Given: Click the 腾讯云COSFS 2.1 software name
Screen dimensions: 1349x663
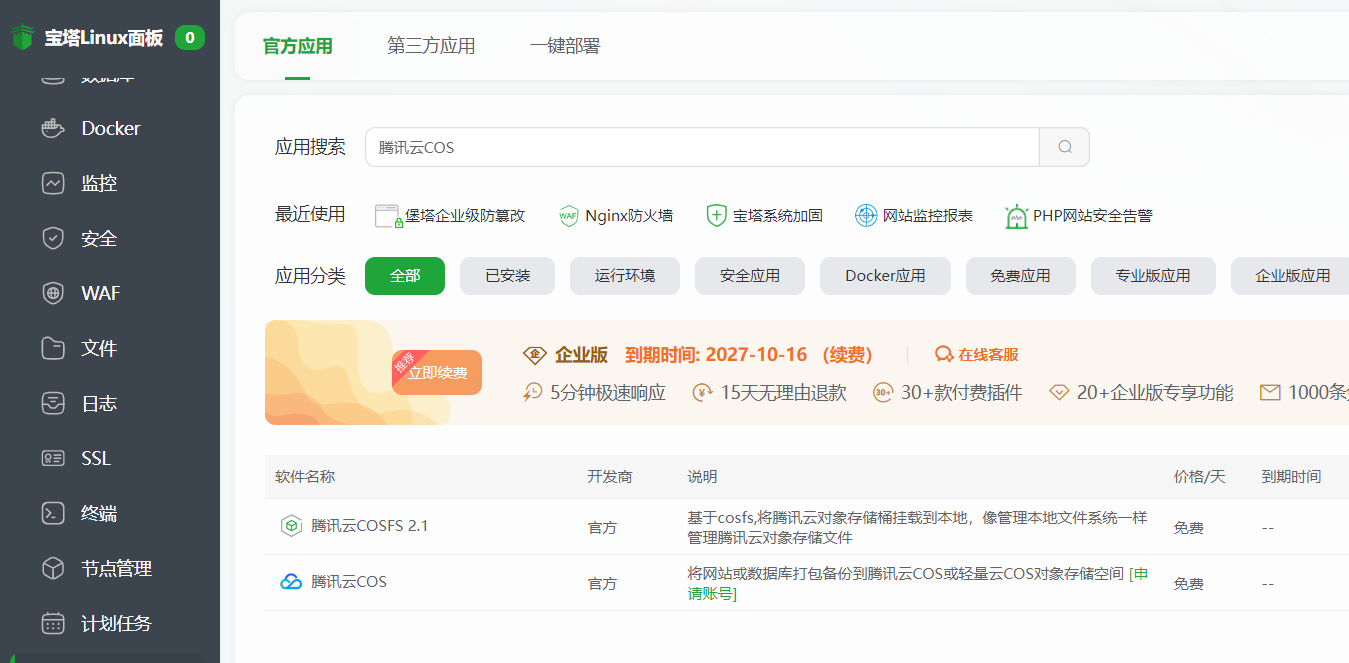Looking at the screenshot, I should (369, 526).
